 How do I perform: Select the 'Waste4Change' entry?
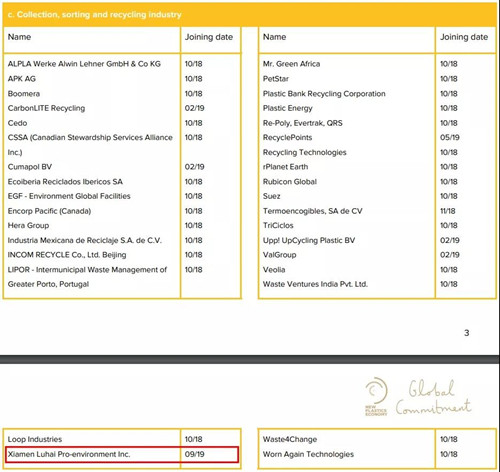(x=290, y=439)
